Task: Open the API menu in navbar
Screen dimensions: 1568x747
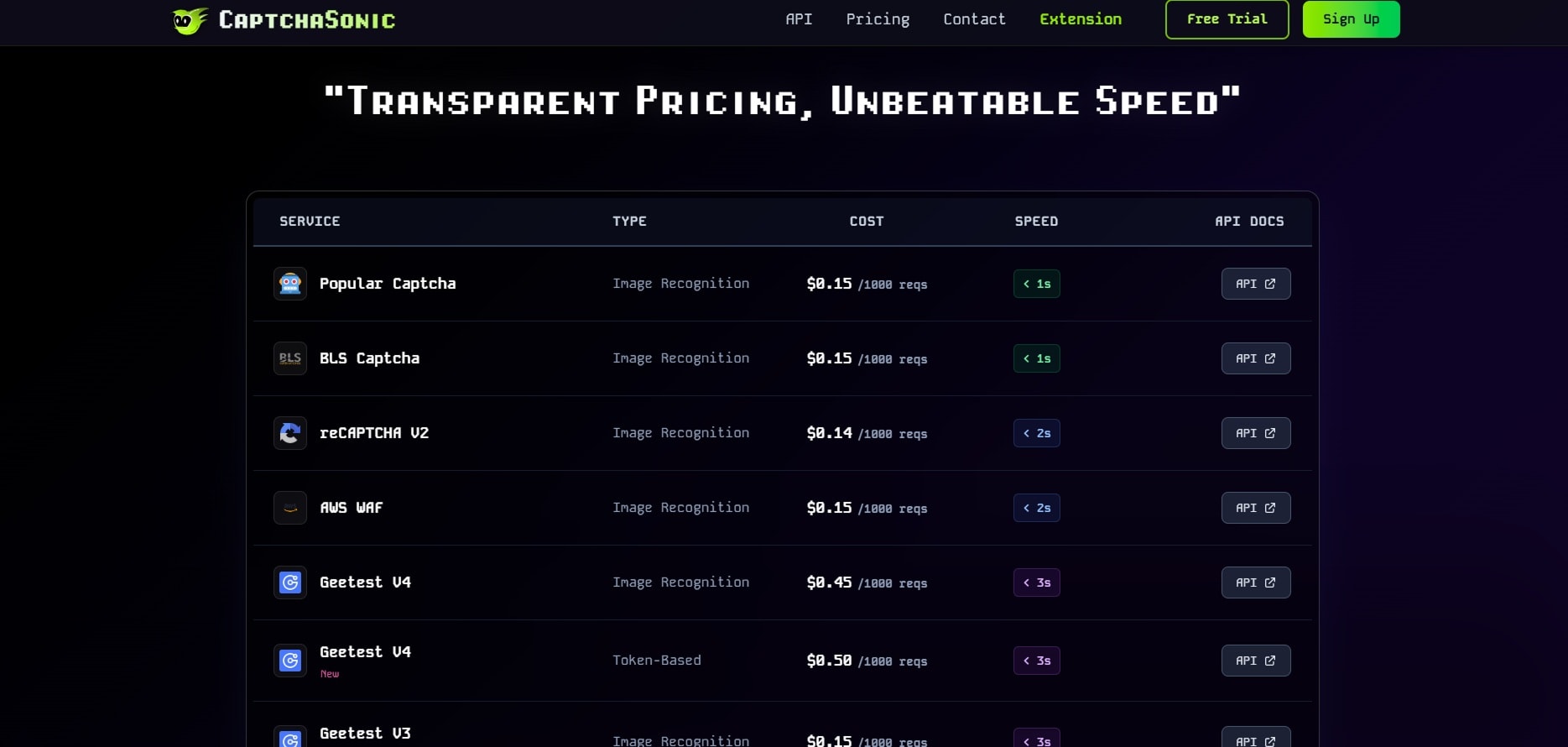Action: (799, 19)
